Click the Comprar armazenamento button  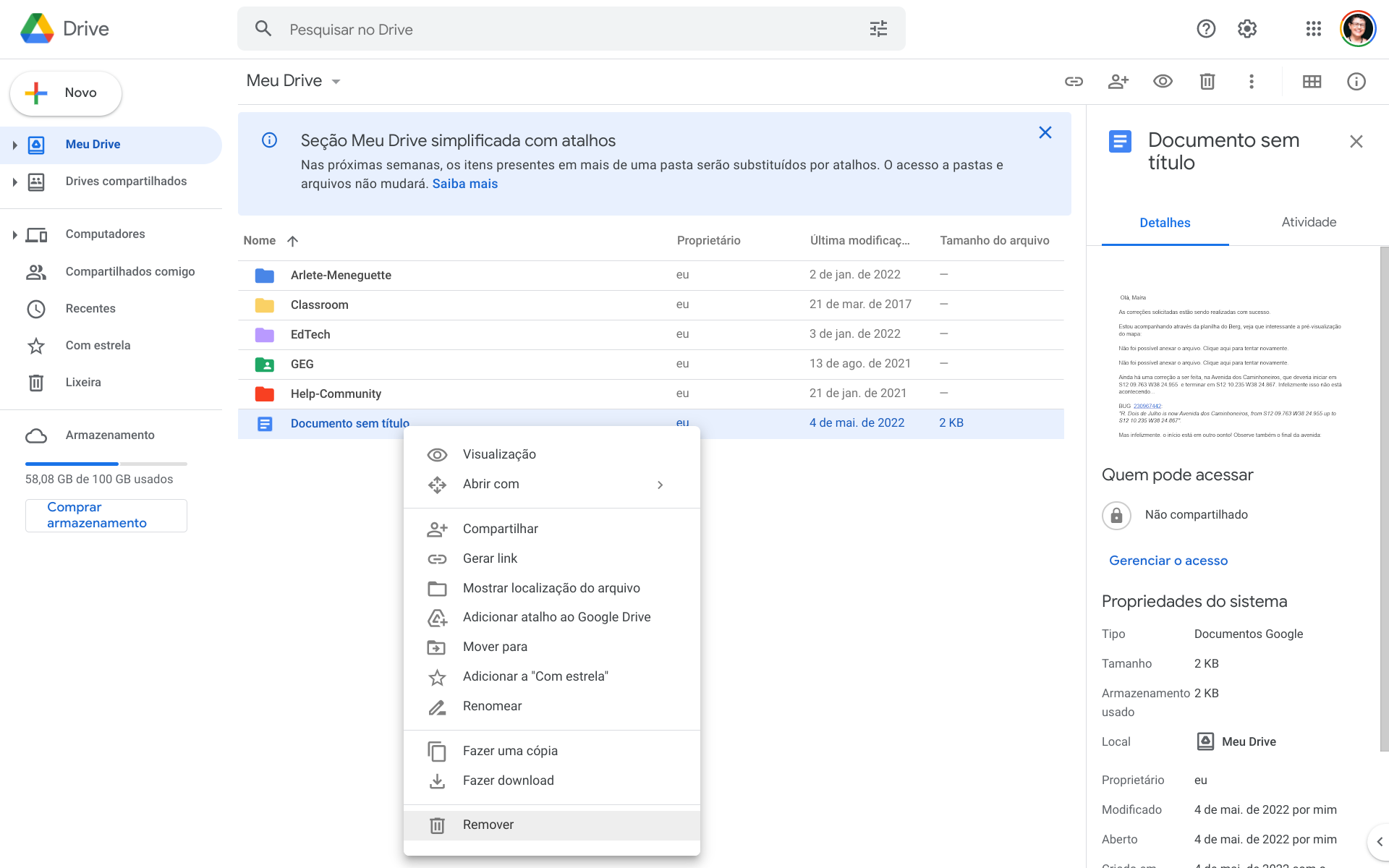coord(106,515)
